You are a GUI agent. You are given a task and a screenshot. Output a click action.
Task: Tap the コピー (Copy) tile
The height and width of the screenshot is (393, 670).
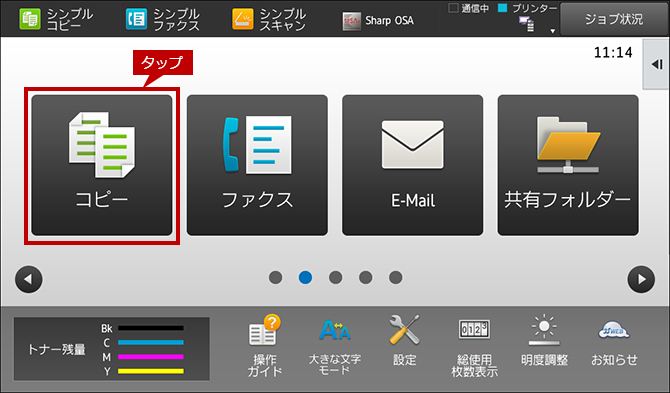[102, 165]
